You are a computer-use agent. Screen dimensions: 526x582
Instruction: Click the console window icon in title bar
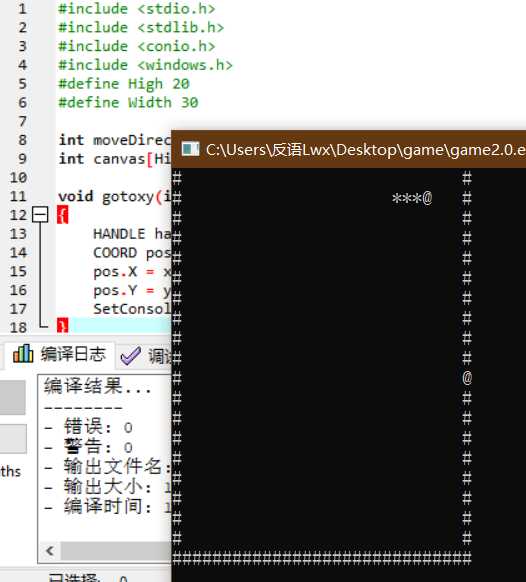tap(190, 149)
